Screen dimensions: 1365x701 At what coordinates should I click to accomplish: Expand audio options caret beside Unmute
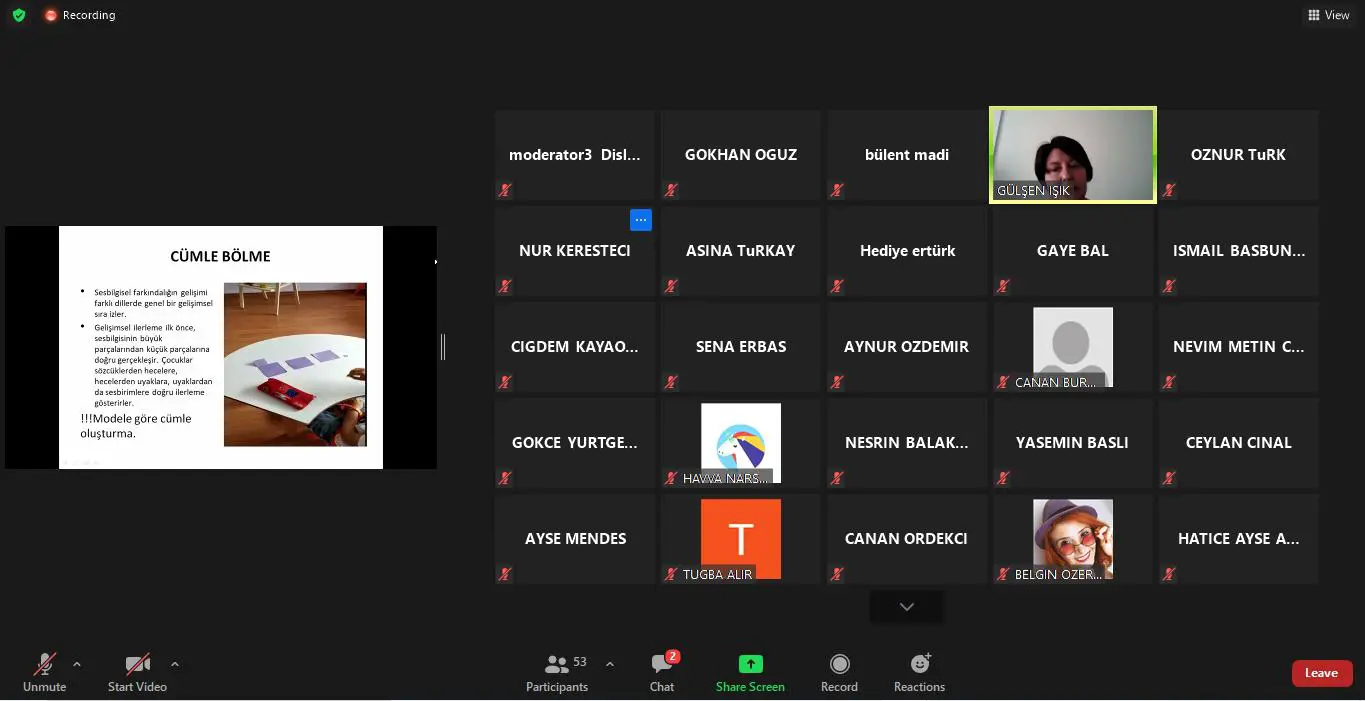(x=77, y=664)
